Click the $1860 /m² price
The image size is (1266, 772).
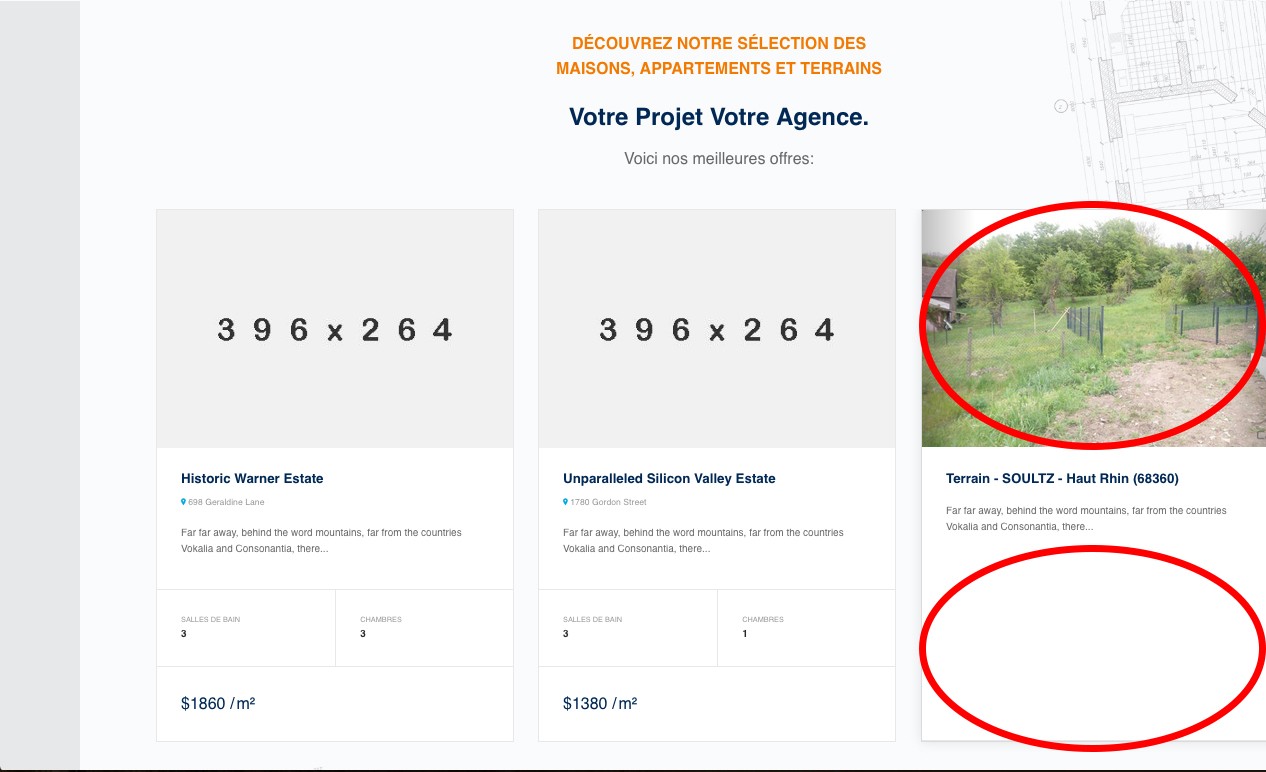coord(218,704)
